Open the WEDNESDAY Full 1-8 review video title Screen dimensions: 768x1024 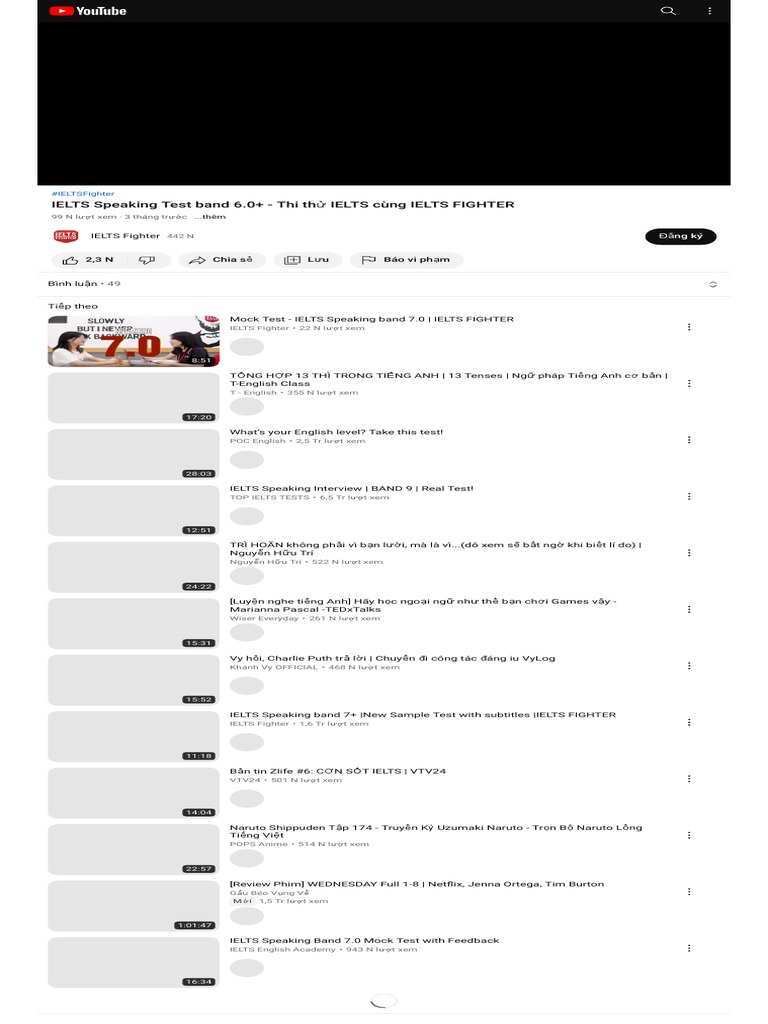[417, 884]
